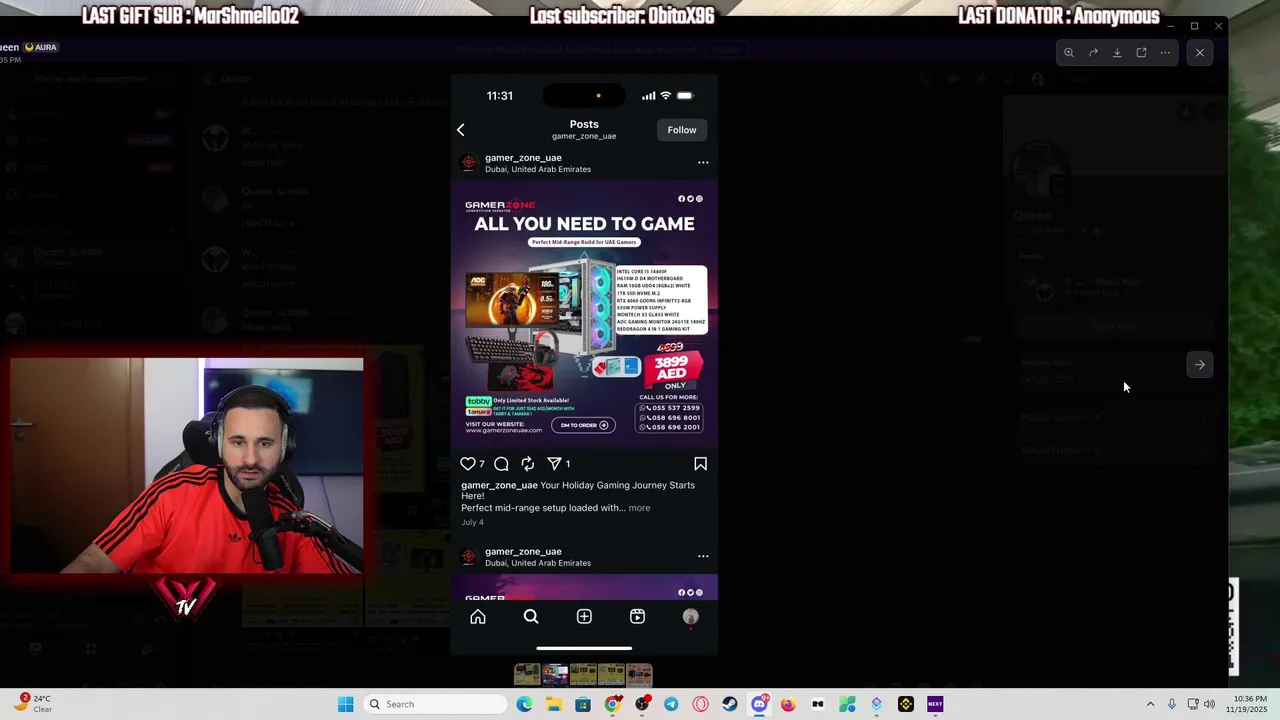Forward the image using the arrow icon
Screen dimensions: 1280x720
click(x=1093, y=53)
